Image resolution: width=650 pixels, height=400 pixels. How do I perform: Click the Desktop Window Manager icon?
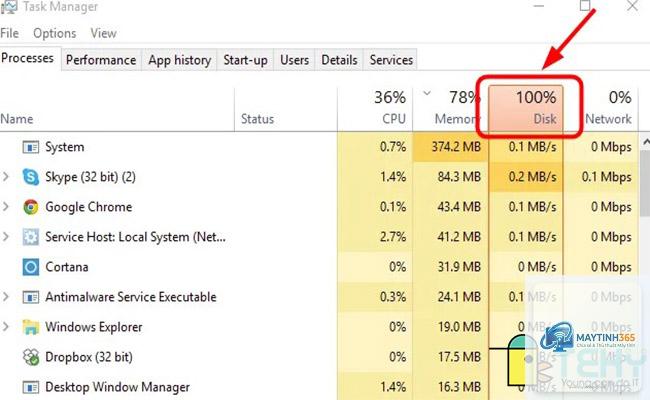31,387
